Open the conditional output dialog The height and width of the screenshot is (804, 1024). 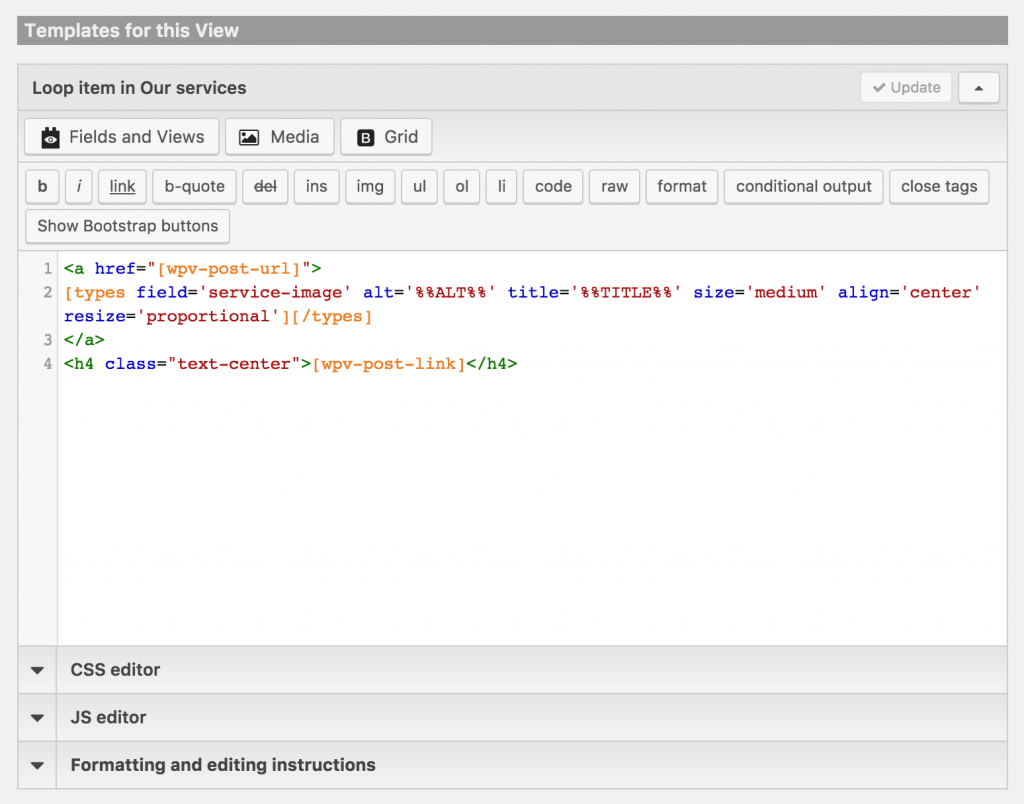click(804, 187)
